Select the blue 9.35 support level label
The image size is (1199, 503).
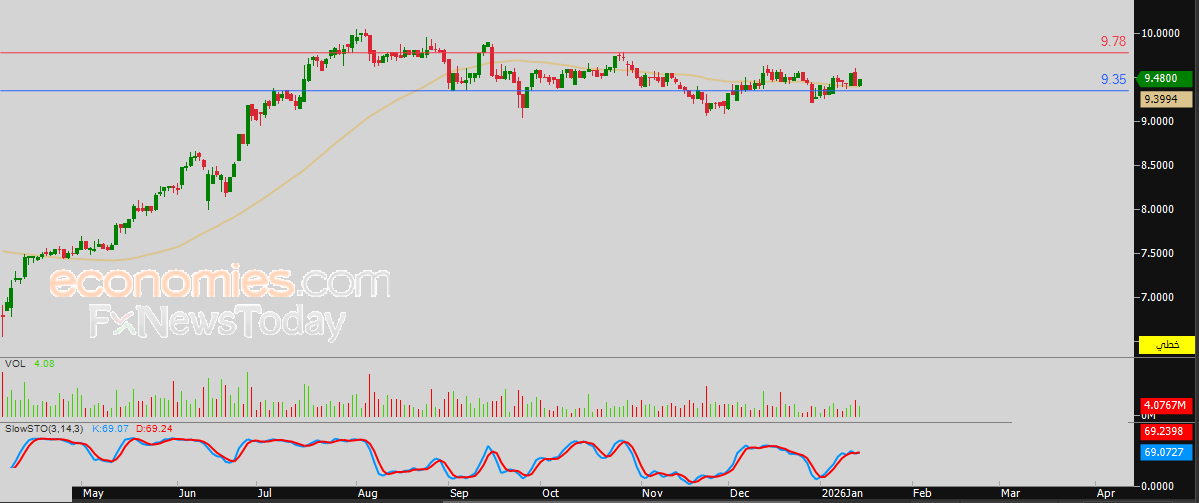(x=1113, y=80)
